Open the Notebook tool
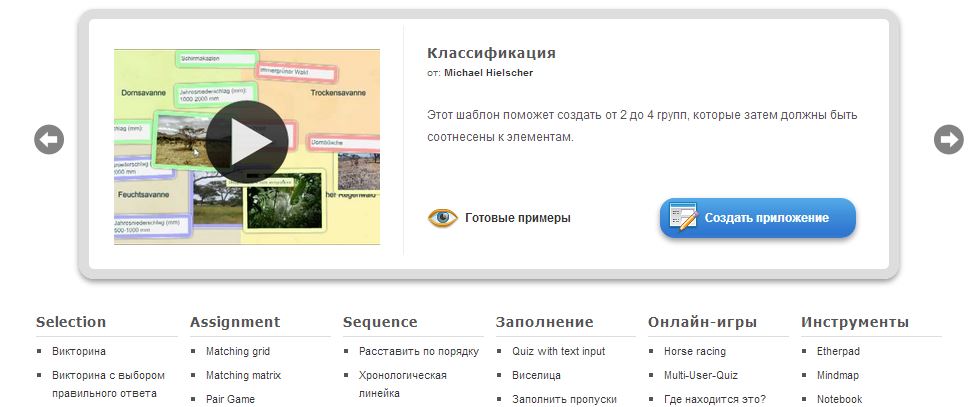The image size is (977, 407). pyautogui.click(x=839, y=400)
